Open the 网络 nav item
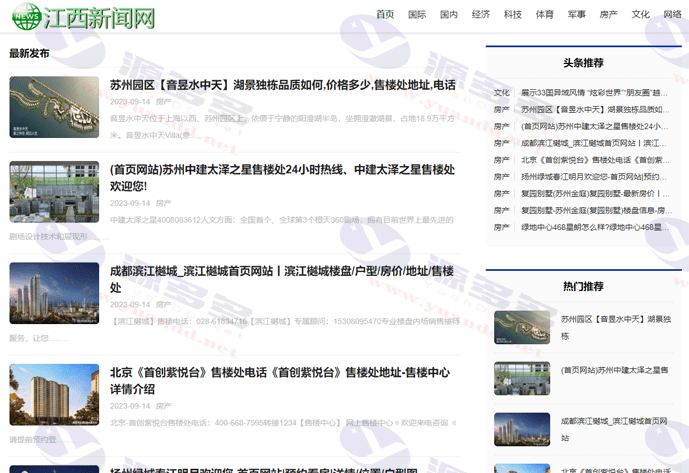This screenshot has height=473, width=689. coord(672,15)
